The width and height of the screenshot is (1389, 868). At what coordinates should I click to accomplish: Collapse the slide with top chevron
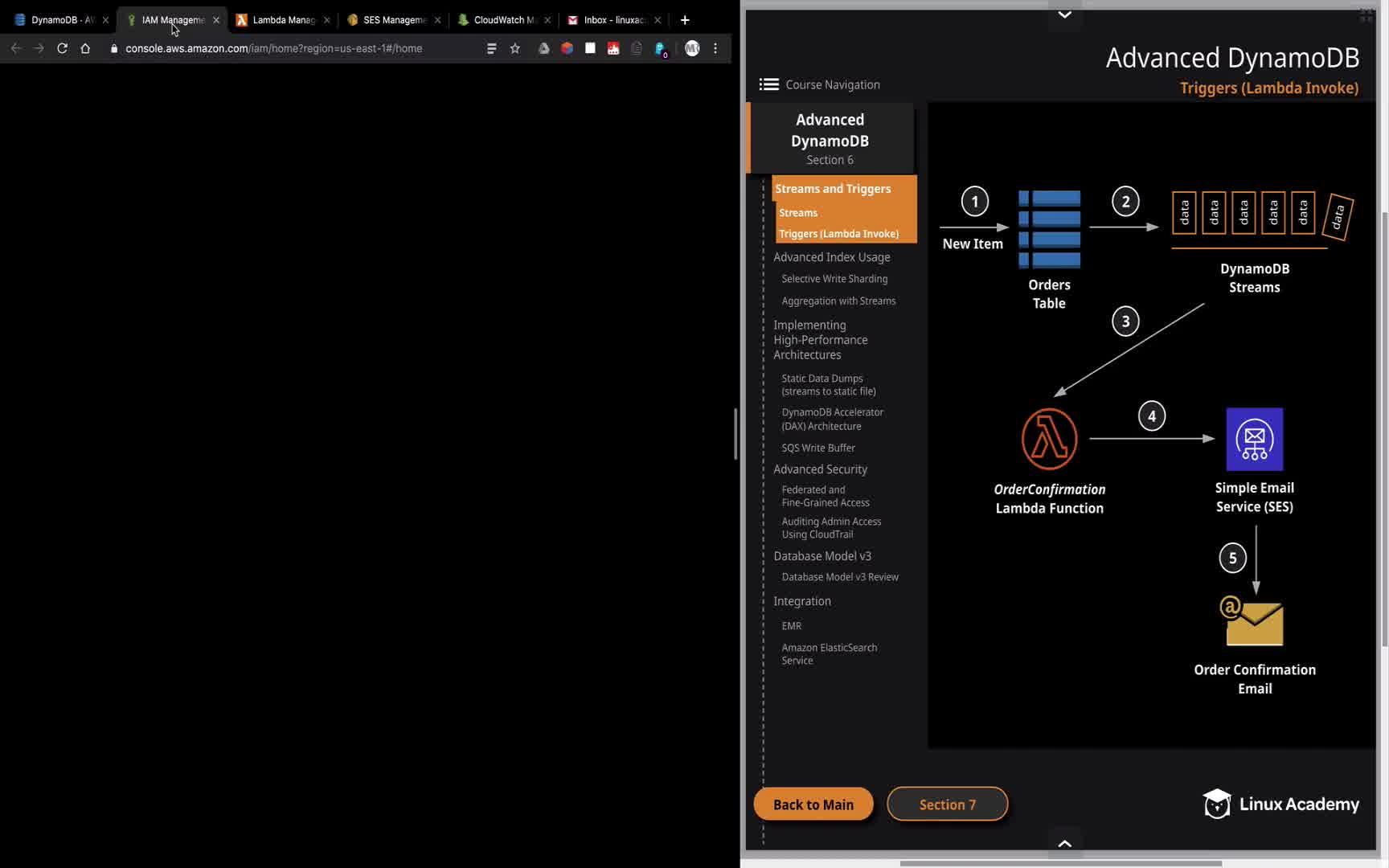click(1064, 14)
